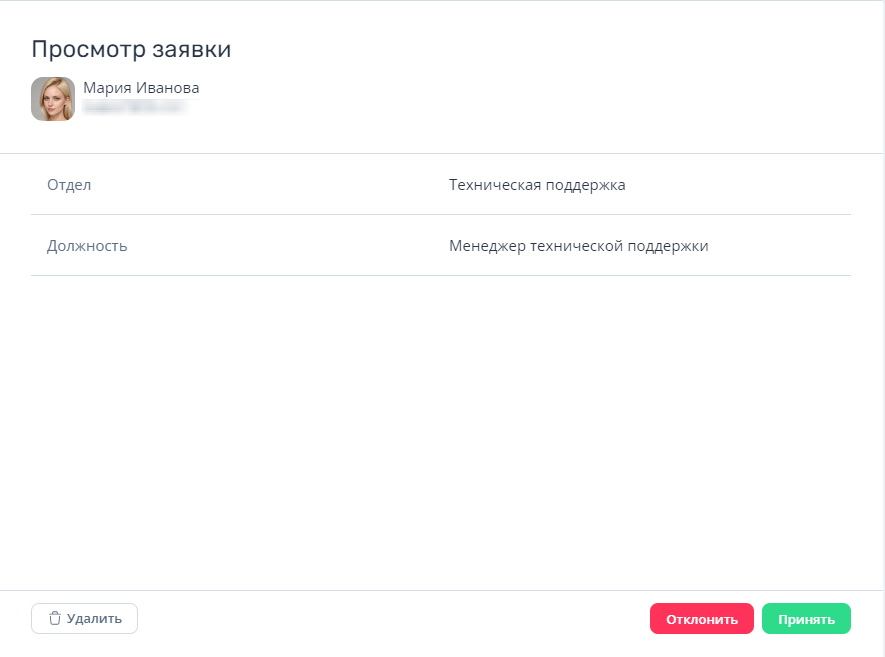The image size is (885, 657).
Task: Click the empty gap inside the Должность row
Action: [x=290, y=246]
